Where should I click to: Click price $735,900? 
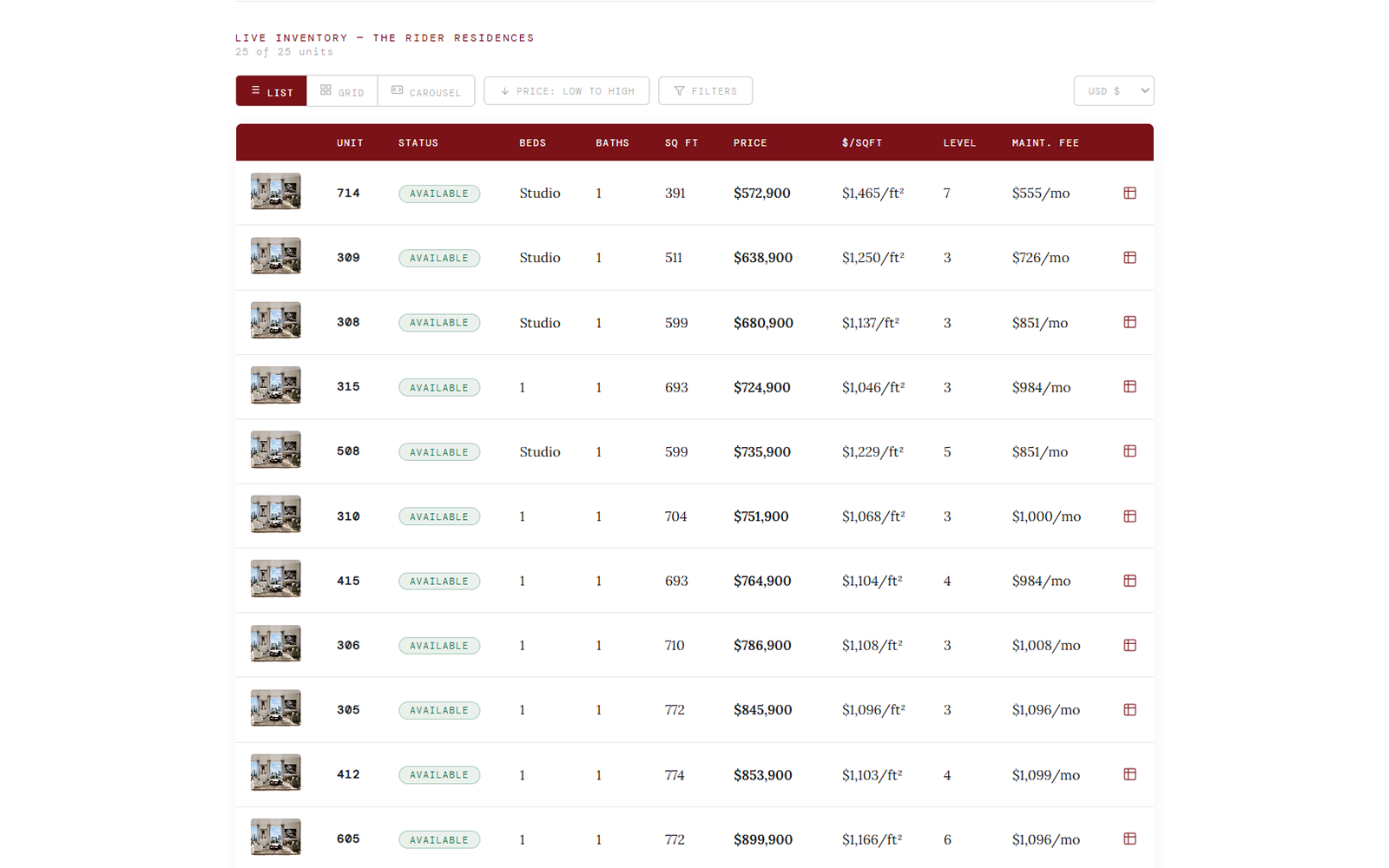762,452
